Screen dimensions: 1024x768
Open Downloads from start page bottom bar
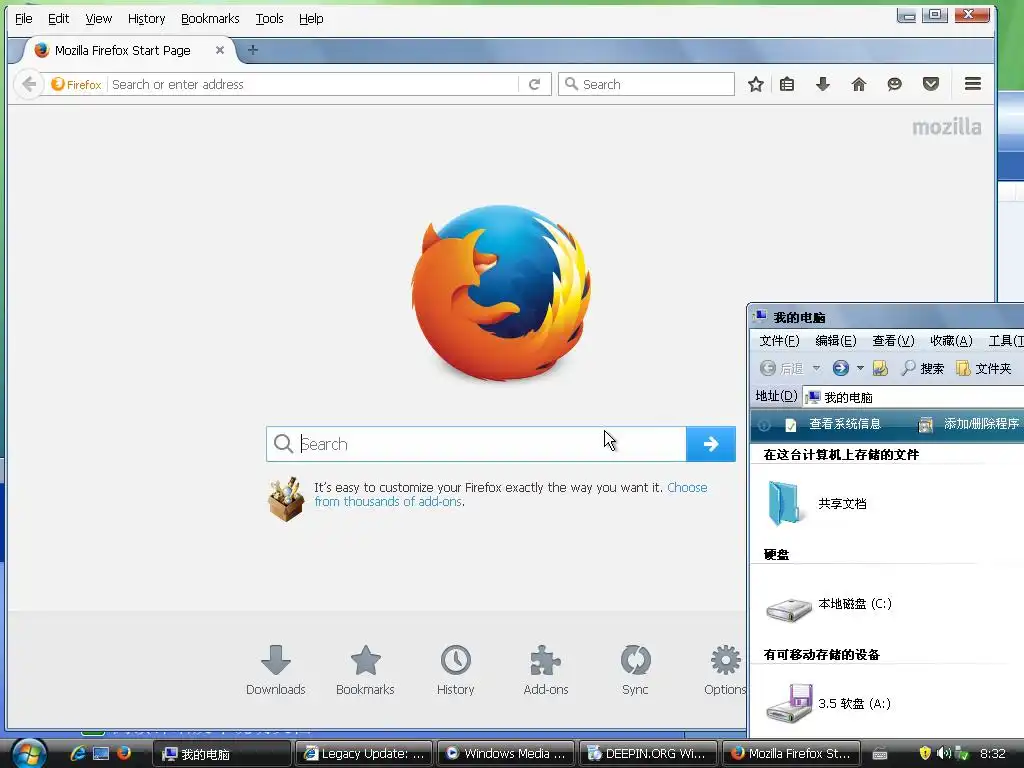[276, 670]
